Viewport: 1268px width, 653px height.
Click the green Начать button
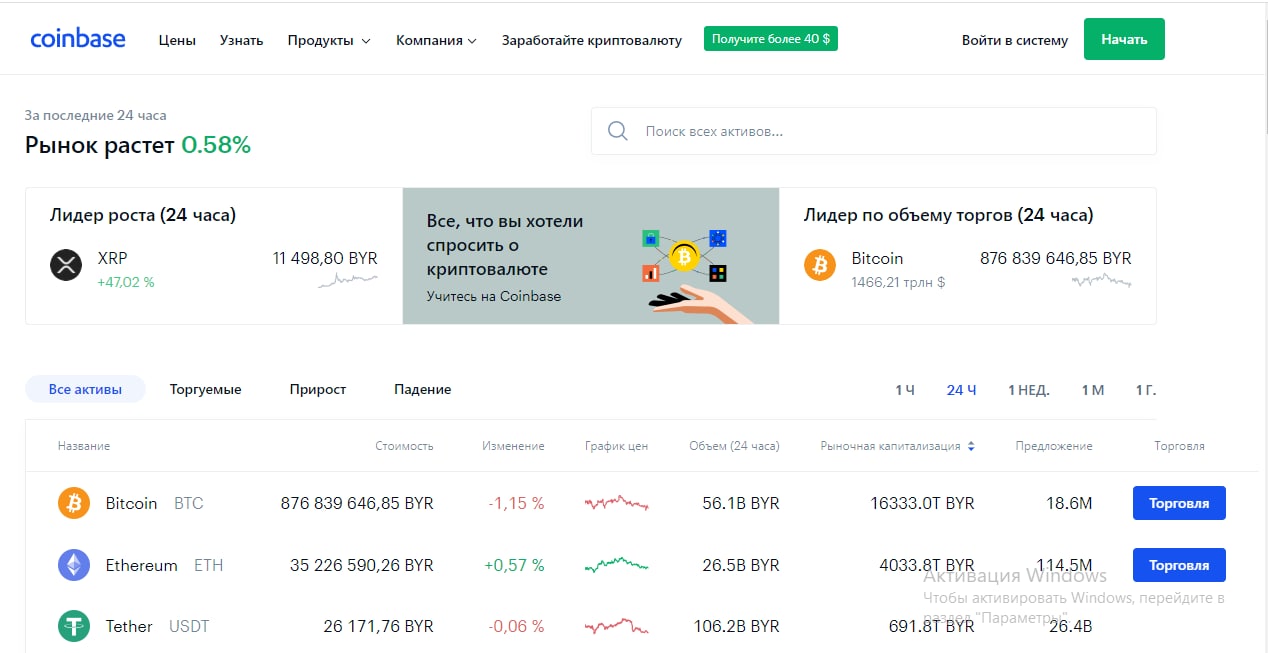pos(1124,39)
